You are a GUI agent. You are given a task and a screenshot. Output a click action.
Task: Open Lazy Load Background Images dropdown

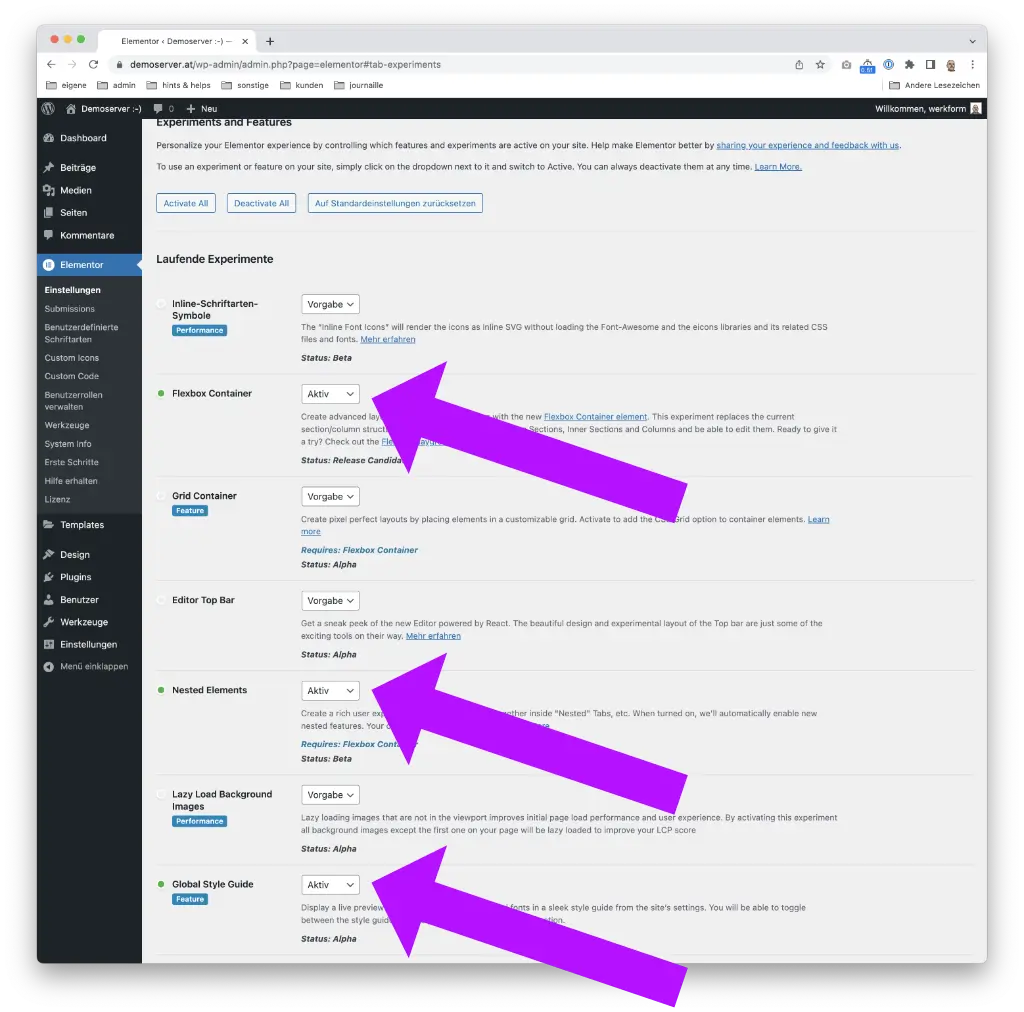pos(330,795)
